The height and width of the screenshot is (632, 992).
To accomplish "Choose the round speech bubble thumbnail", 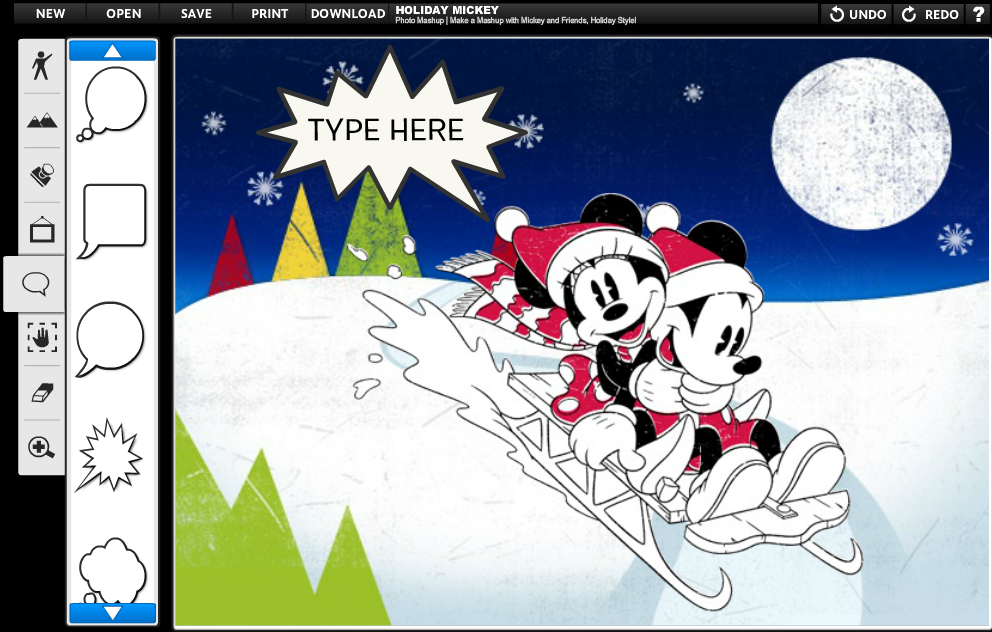I will click(x=111, y=340).
